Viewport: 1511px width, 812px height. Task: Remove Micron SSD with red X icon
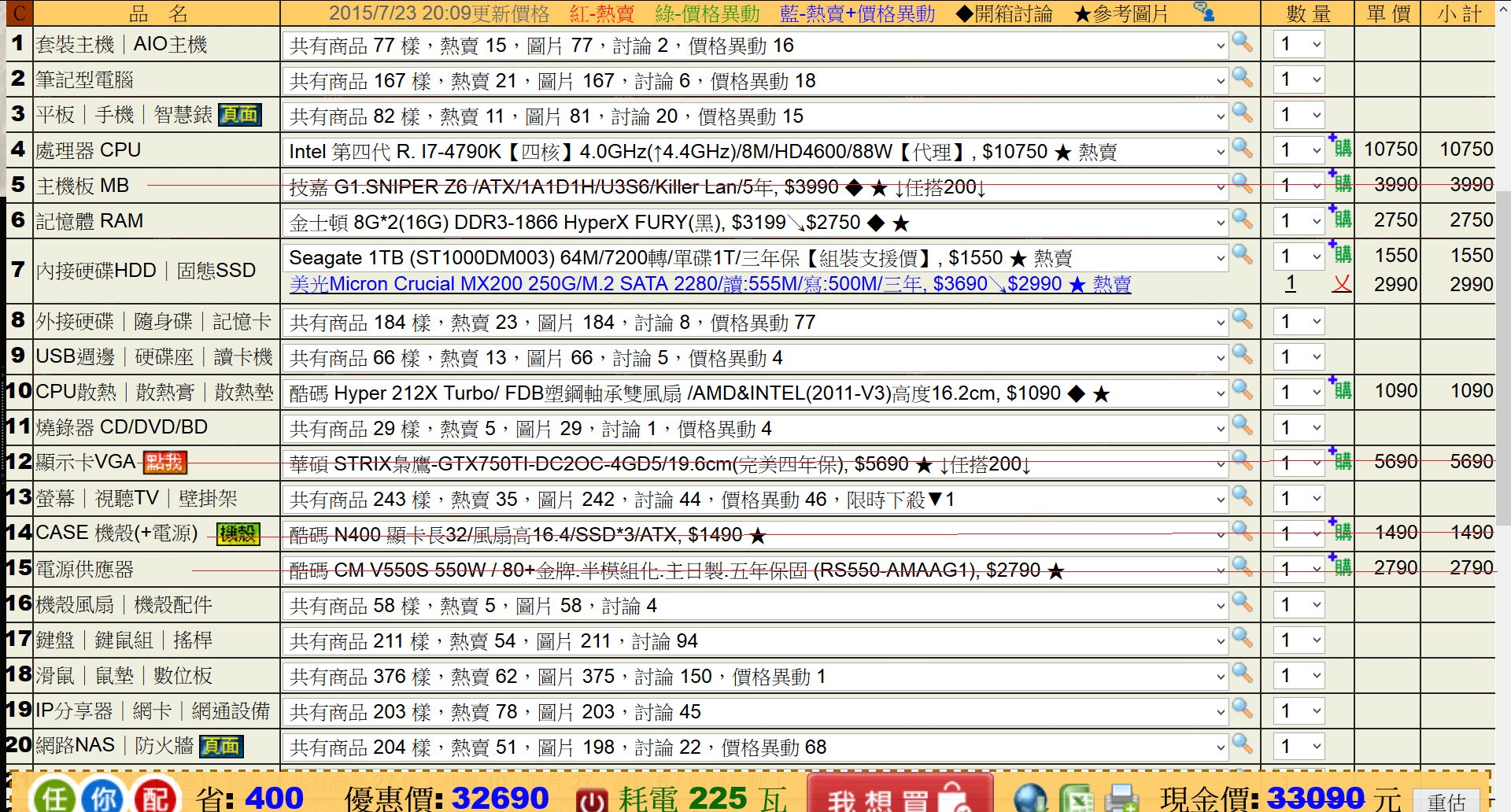click(x=1342, y=284)
